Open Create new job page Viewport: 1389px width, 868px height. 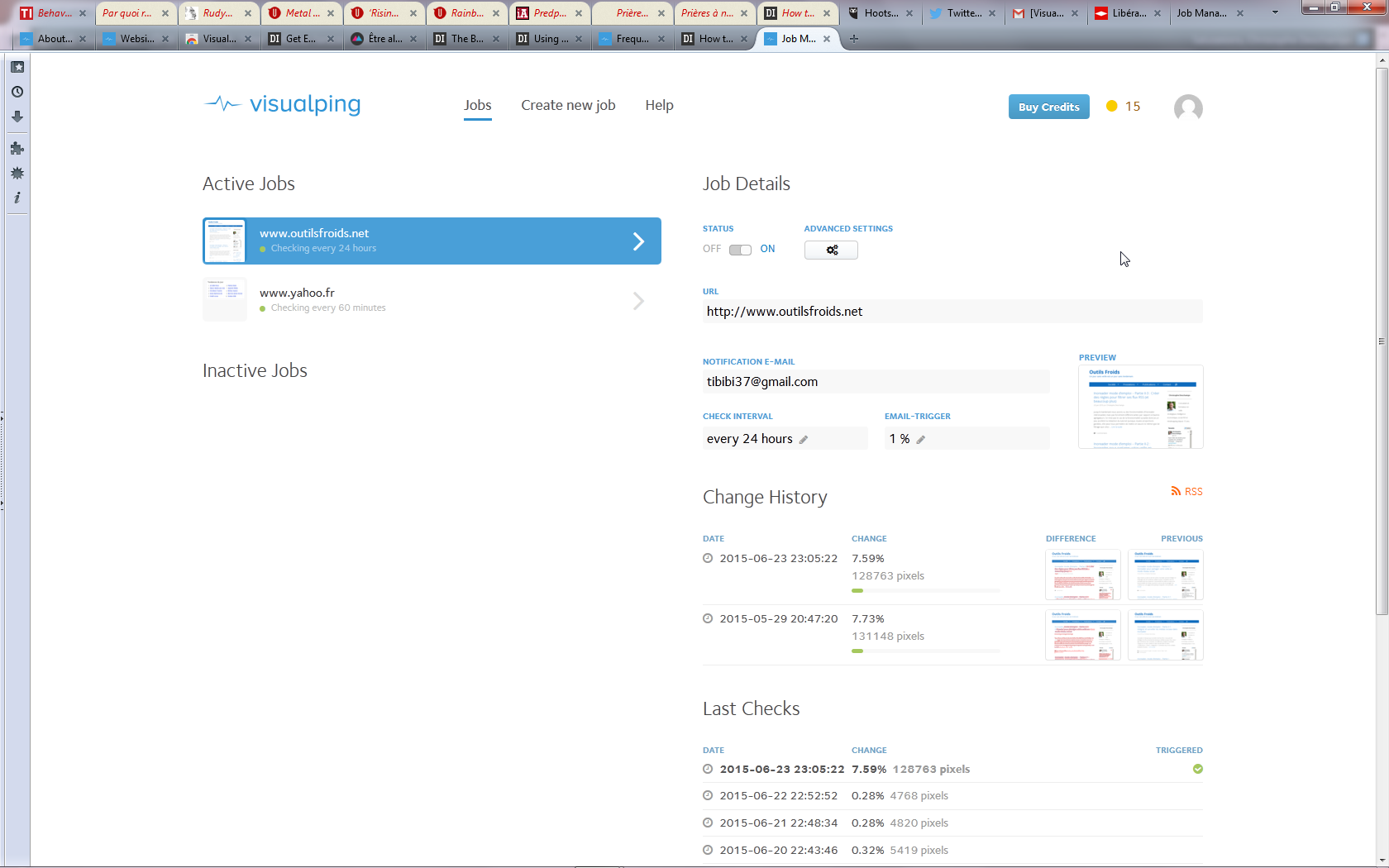pos(568,105)
